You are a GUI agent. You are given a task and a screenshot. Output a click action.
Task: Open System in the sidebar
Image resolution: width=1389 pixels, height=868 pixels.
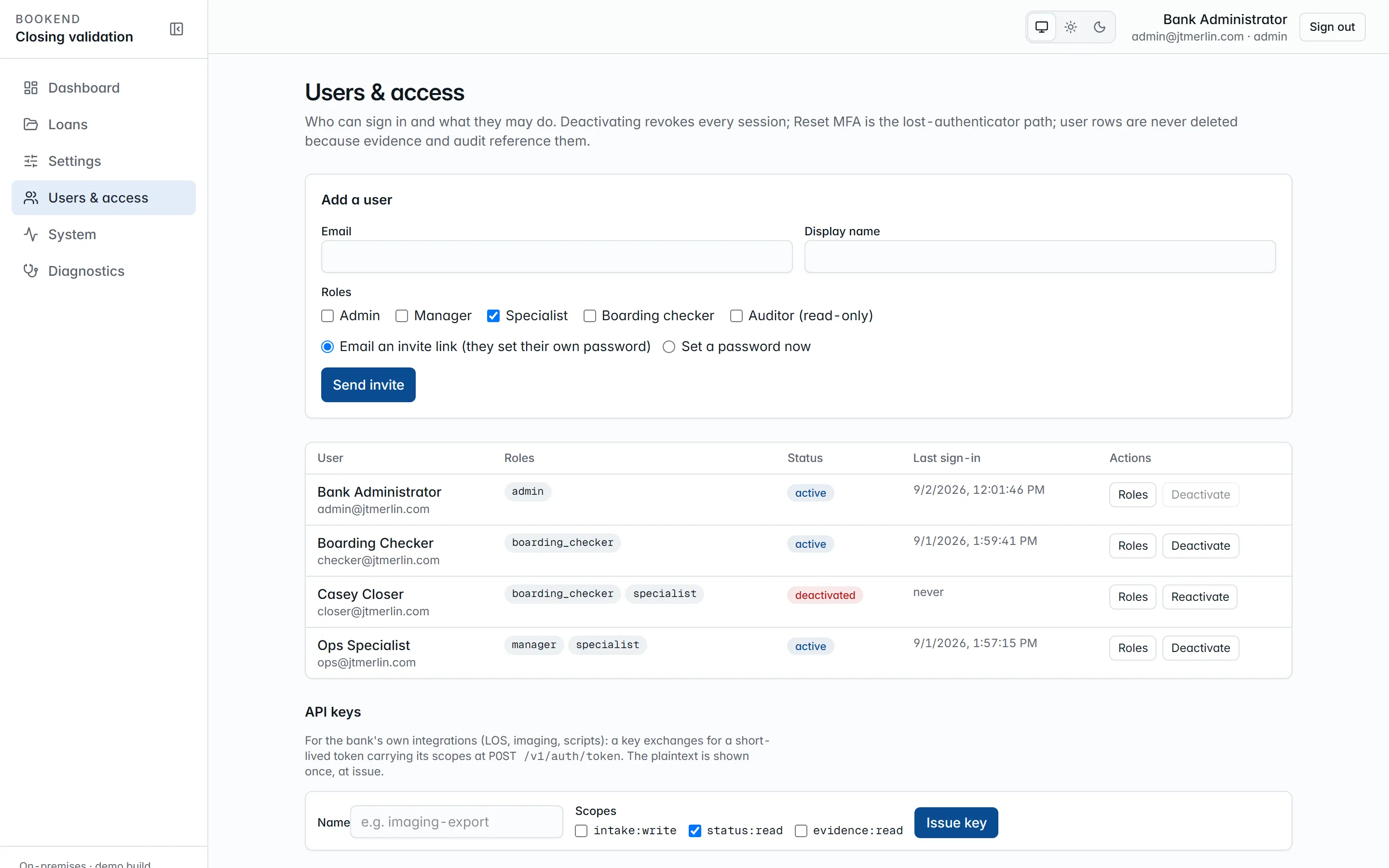click(103, 234)
